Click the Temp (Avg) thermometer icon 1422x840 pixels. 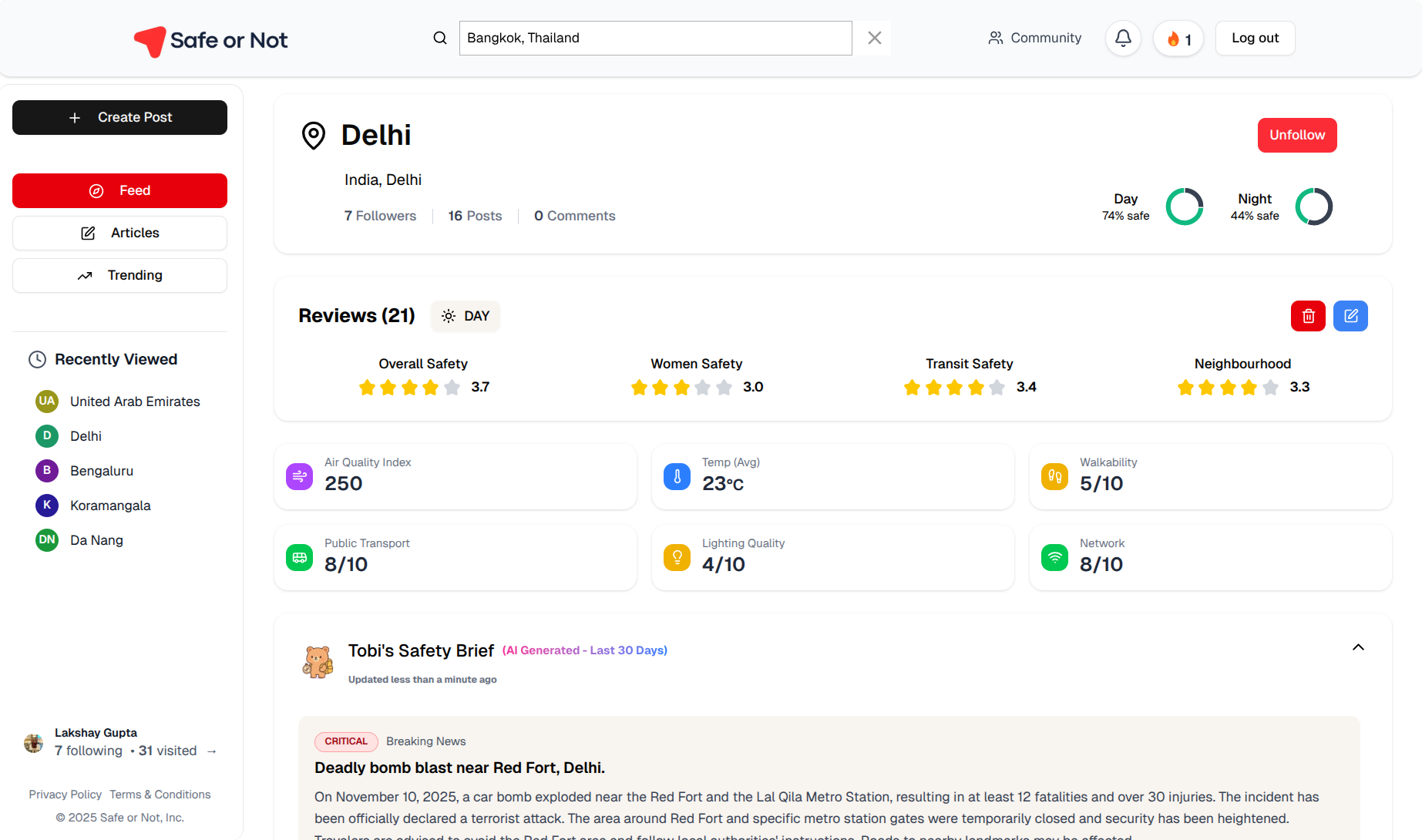point(677,477)
